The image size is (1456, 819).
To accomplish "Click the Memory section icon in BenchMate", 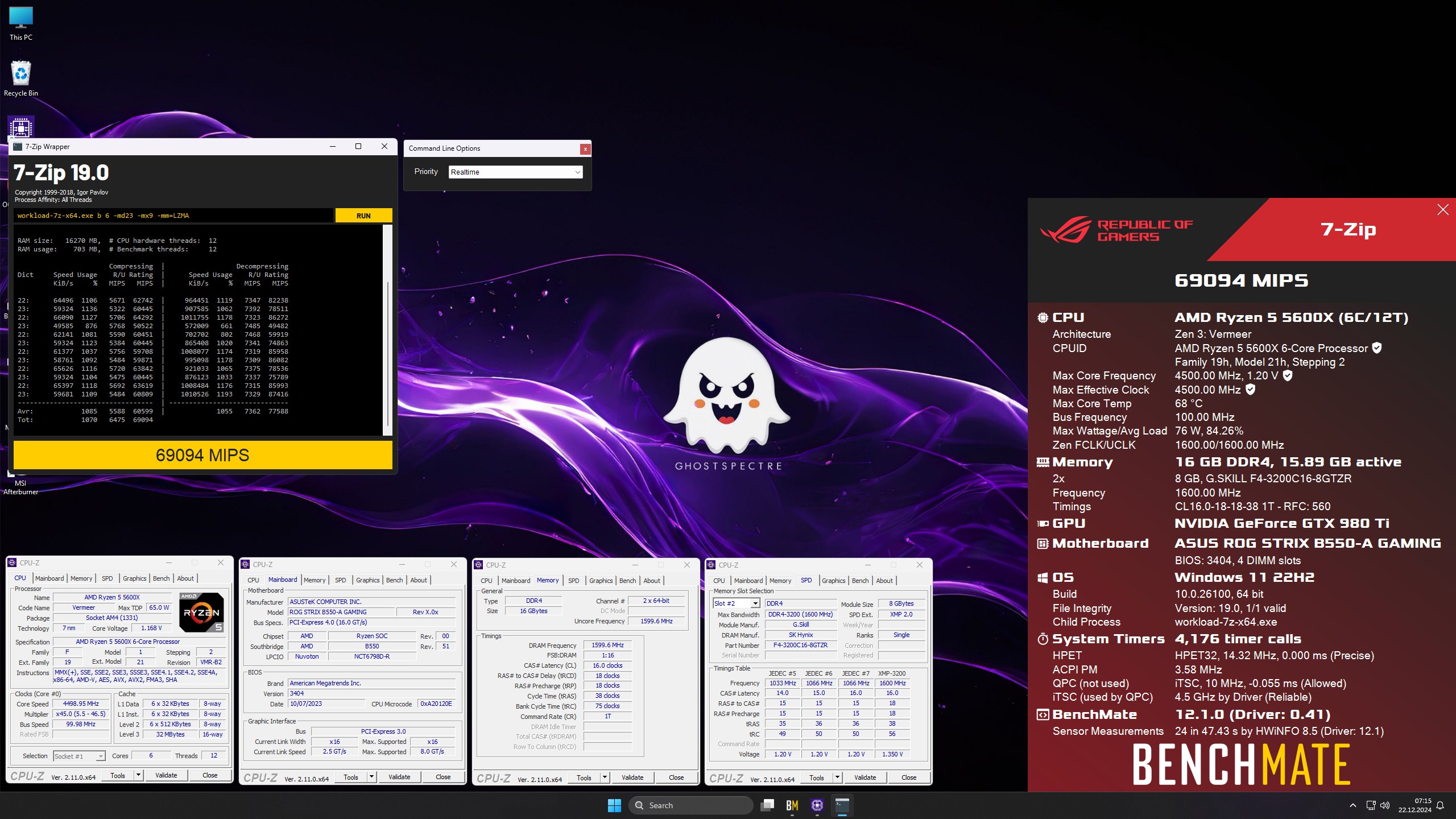I will pyautogui.click(x=1043, y=462).
